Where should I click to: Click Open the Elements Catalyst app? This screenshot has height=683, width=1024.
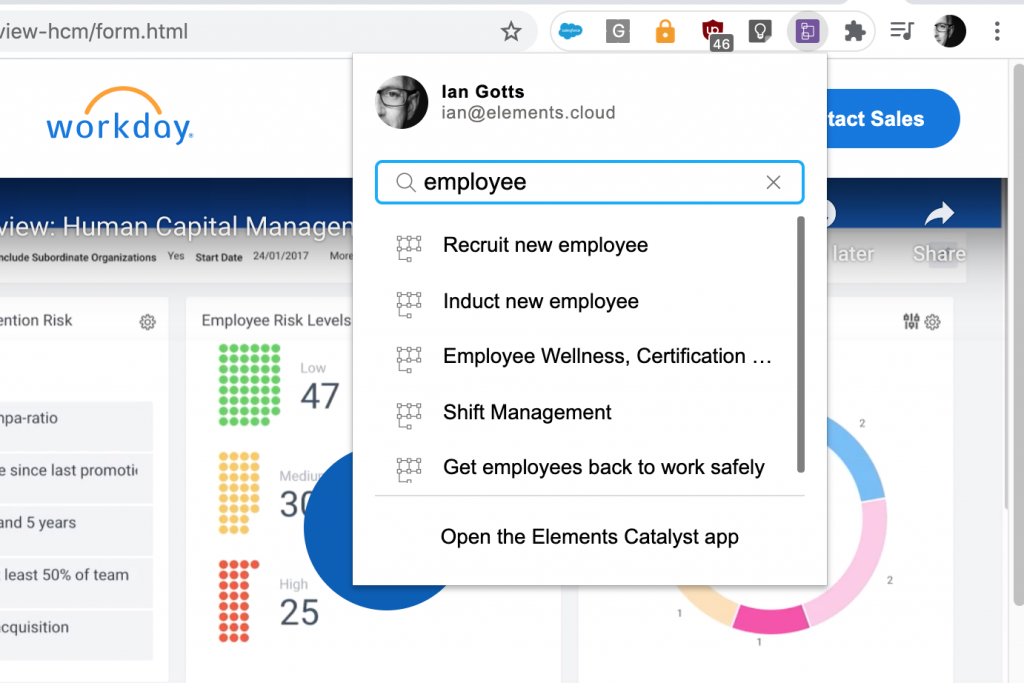click(589, 537)
